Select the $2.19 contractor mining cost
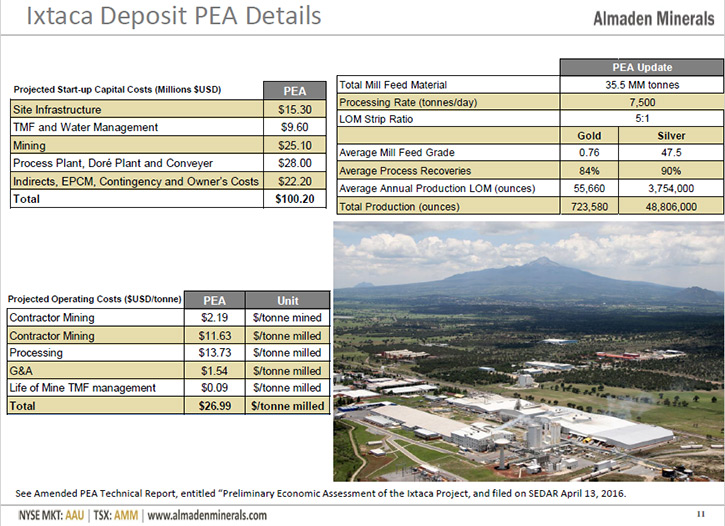The width and height of the screenshot is (725, 526). (x=215, y=318)
